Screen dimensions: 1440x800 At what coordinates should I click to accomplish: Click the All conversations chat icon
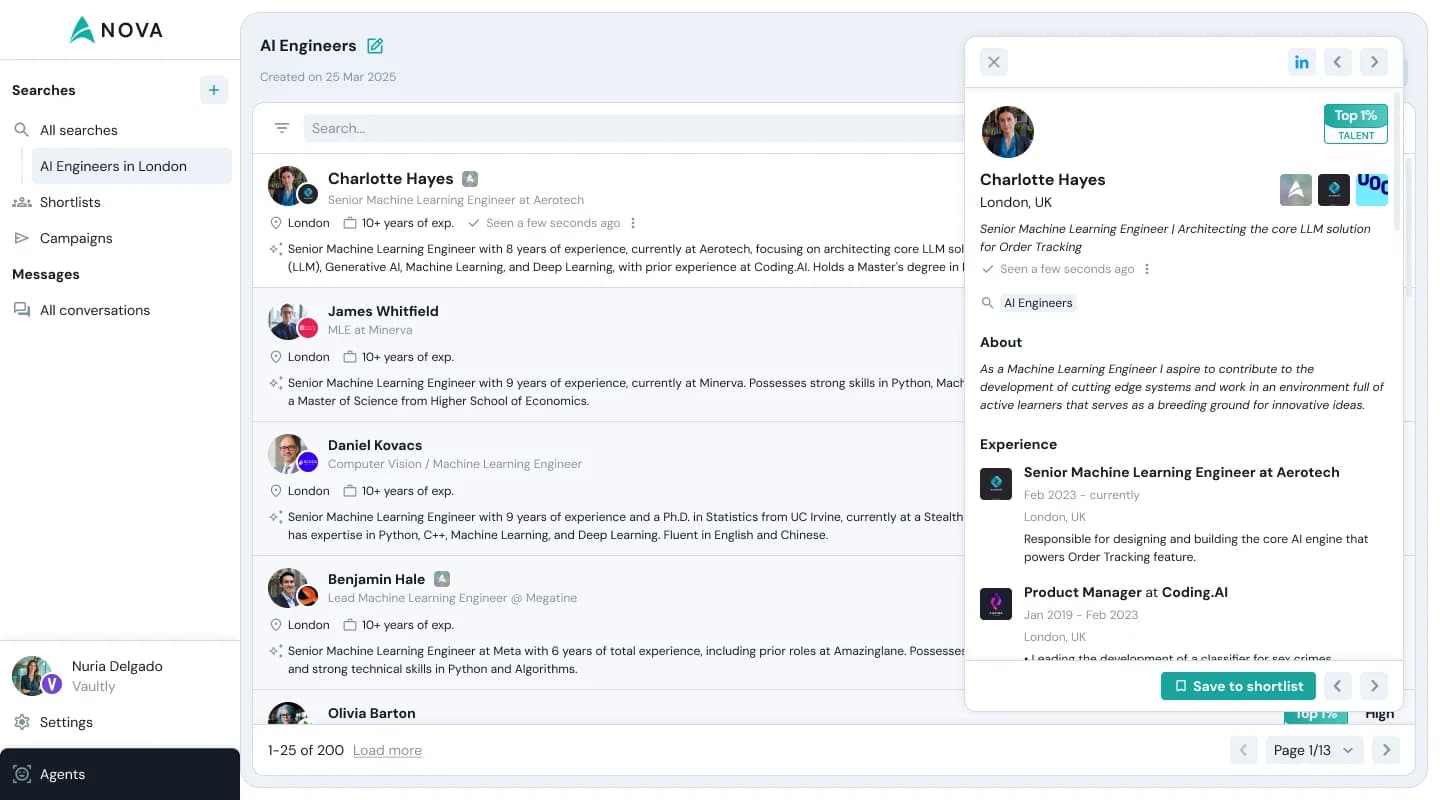click(x=22, y=310)
